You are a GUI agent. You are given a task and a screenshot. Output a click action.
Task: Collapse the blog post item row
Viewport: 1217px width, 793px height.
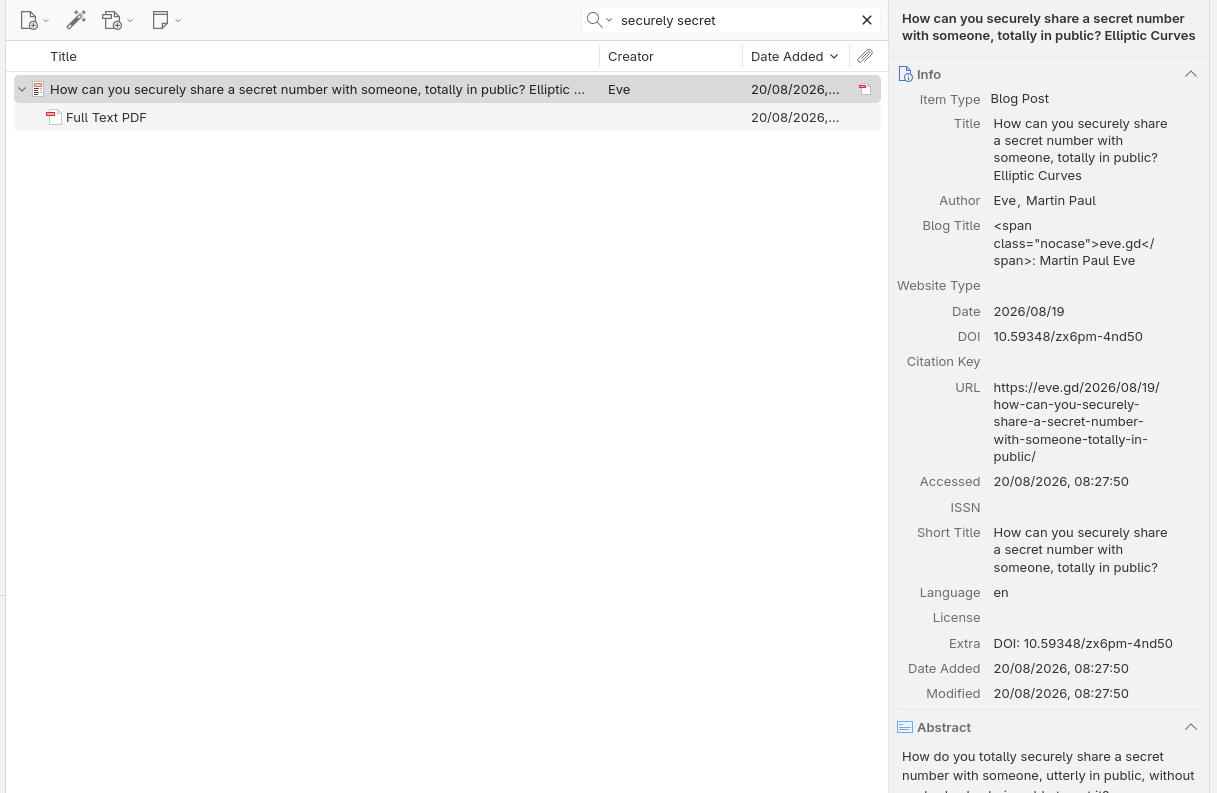[x=22, y=89]
